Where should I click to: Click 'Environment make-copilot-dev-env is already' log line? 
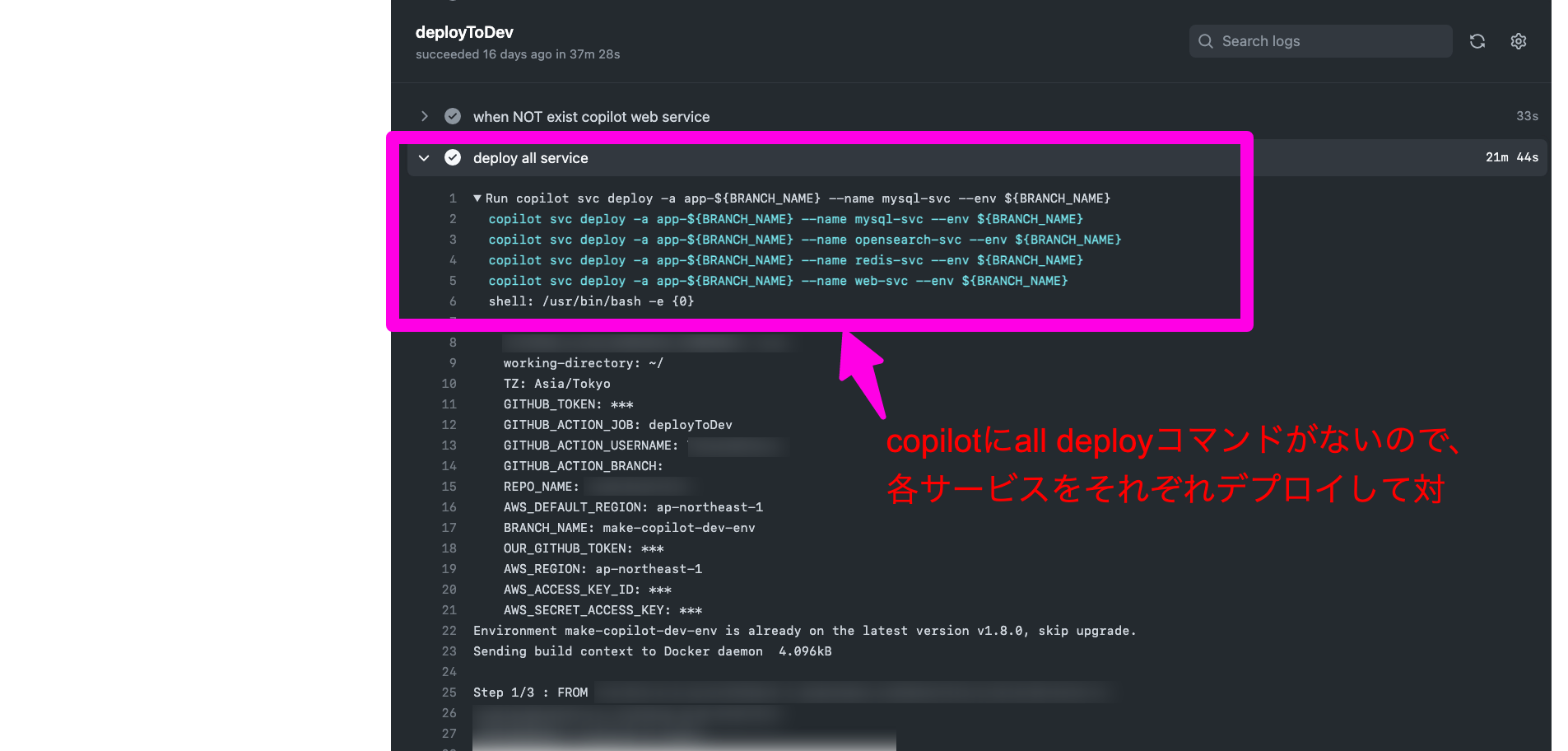[804, 631]
